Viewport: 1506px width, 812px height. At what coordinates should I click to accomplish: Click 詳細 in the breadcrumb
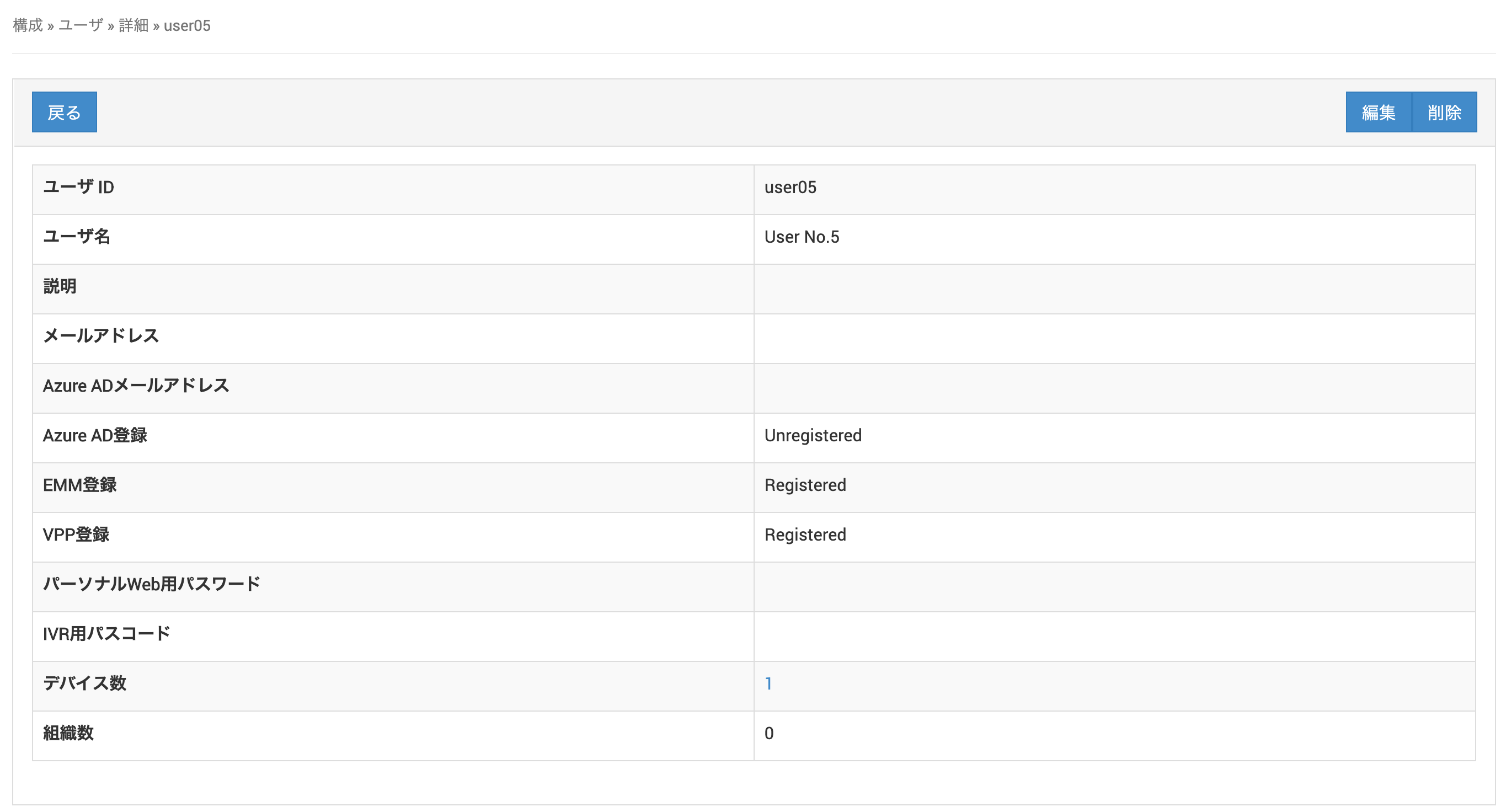pyautogui.click(x=133, y=26)
